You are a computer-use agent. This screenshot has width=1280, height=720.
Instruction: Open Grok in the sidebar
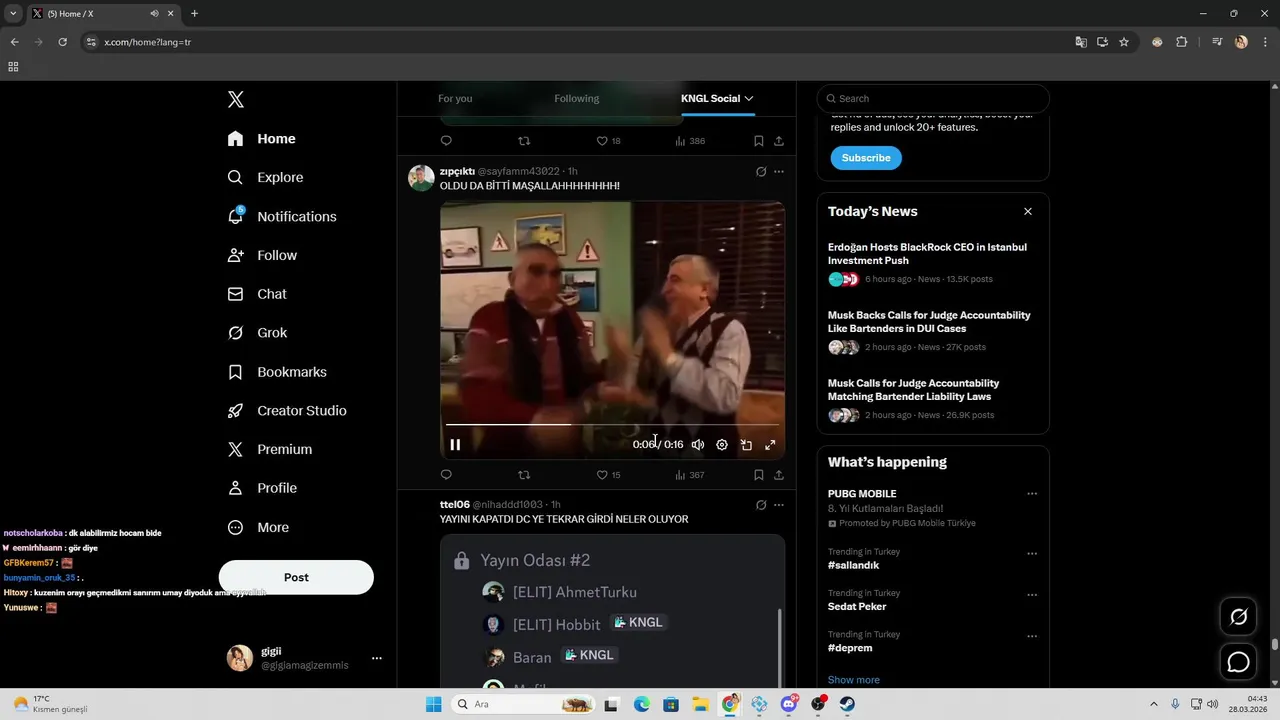[258, 333]
